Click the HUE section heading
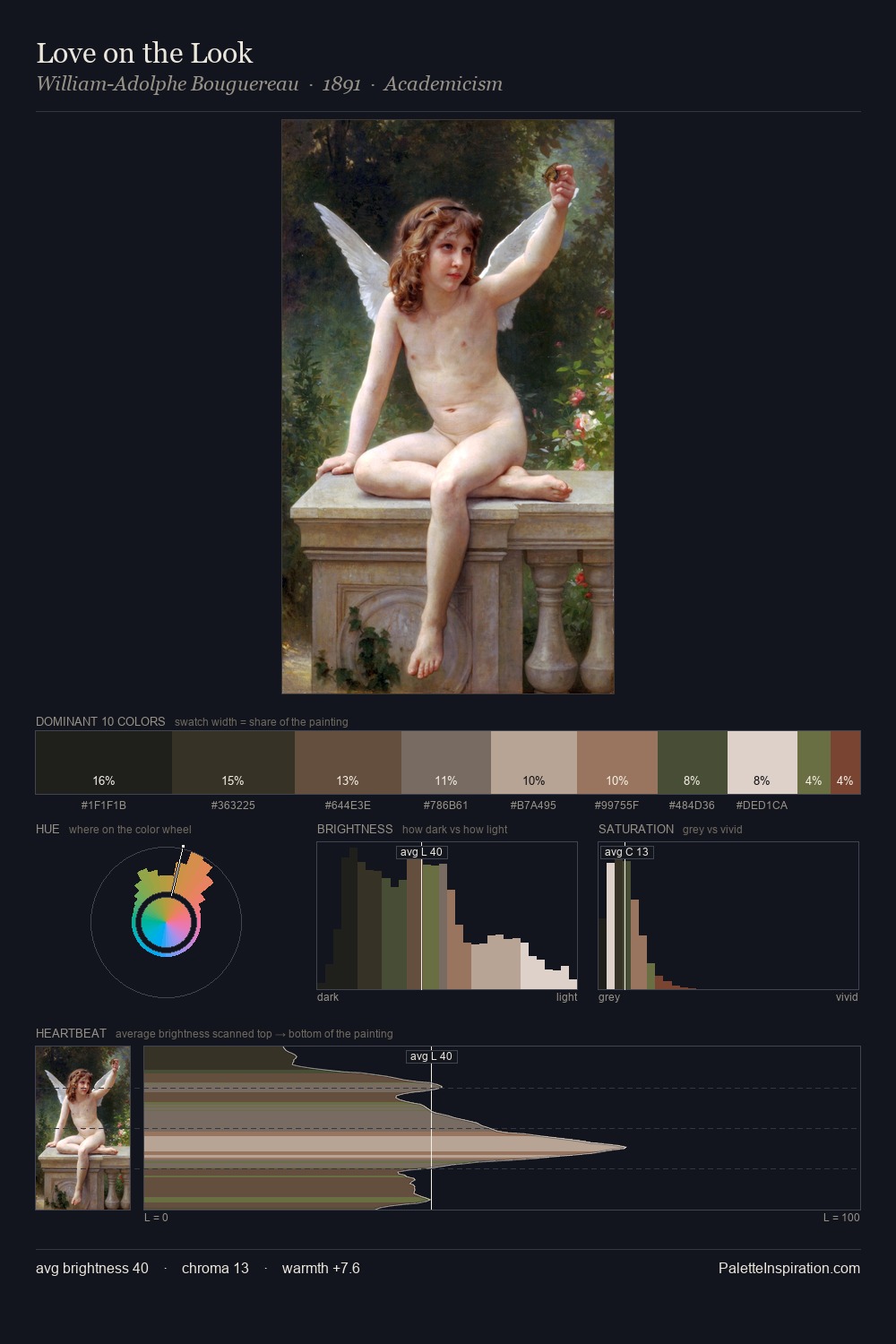The height and width of the screenshot is (1344, 896). coord(47,829)
